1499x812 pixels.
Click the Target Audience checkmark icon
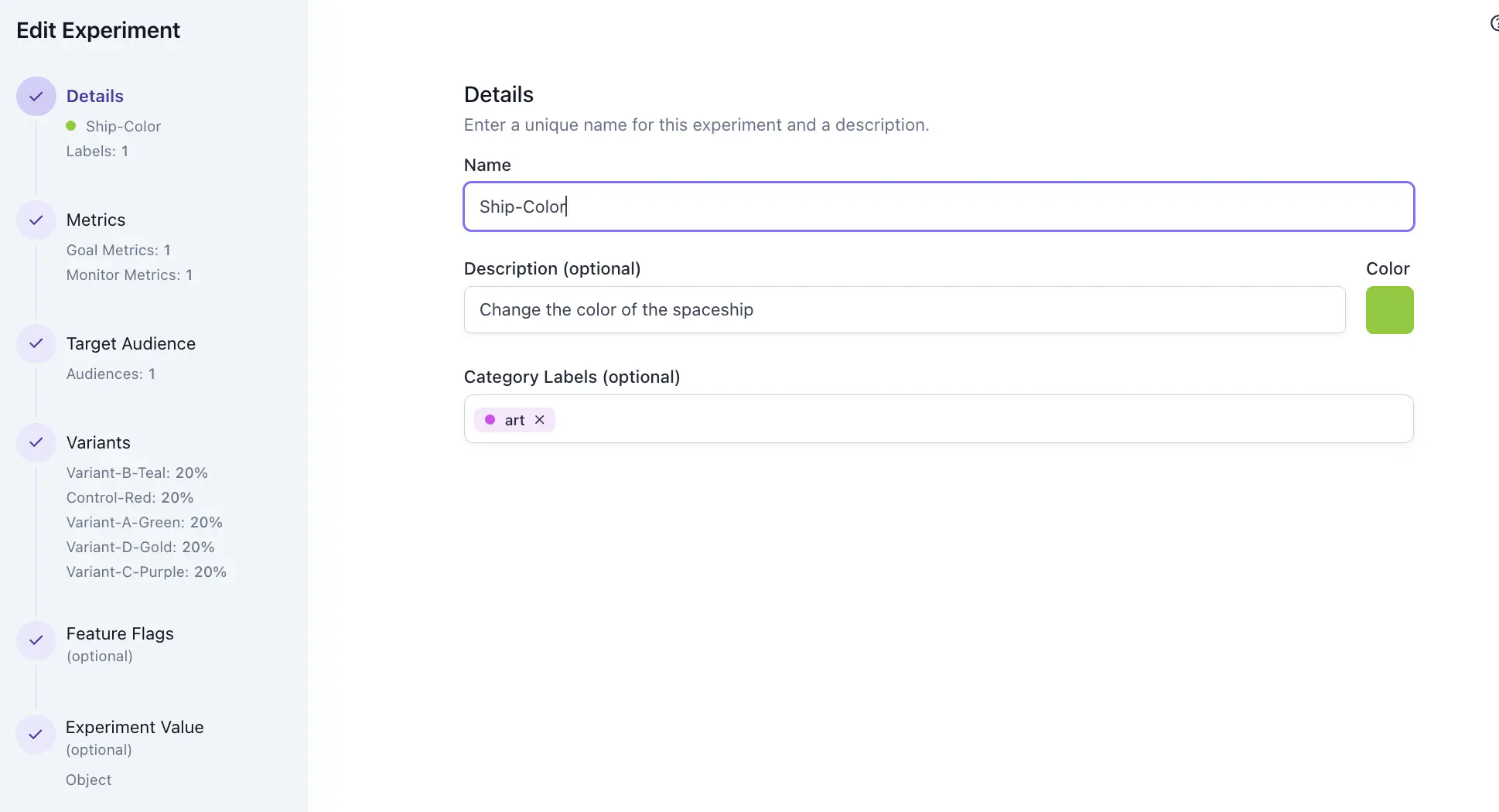(36, 343)
